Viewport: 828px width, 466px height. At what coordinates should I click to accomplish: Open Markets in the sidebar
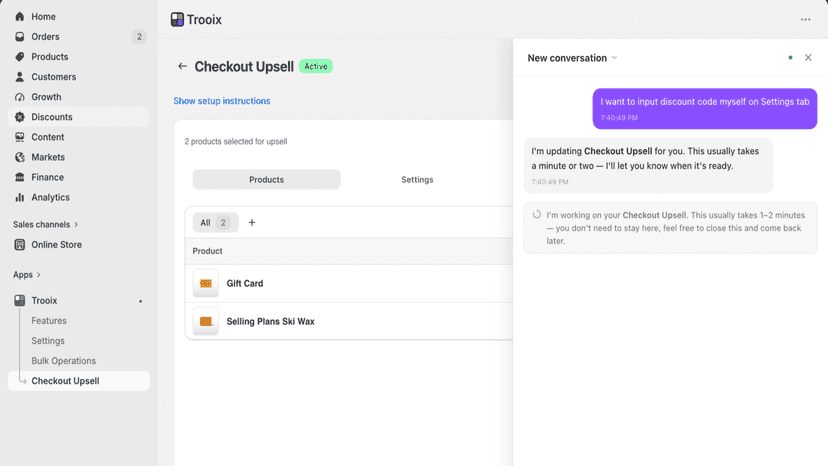[x=79, y=157]
